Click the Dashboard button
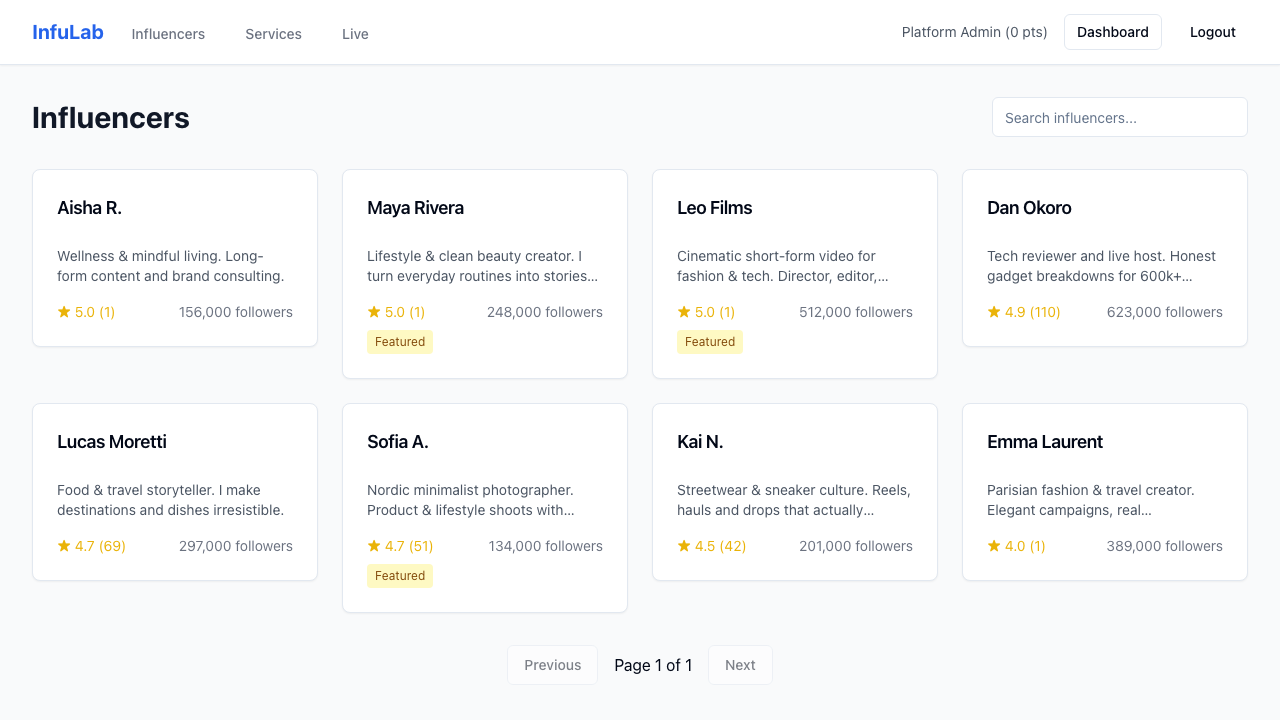The width and height of the screenshot is (1280, 720). 1113,32
